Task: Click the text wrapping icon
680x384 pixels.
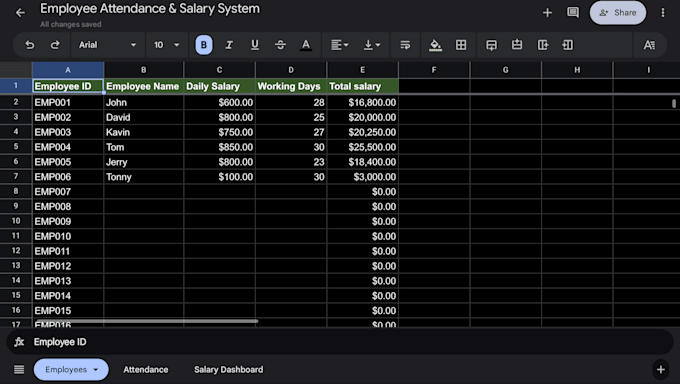Action: (x=405, y=45)
